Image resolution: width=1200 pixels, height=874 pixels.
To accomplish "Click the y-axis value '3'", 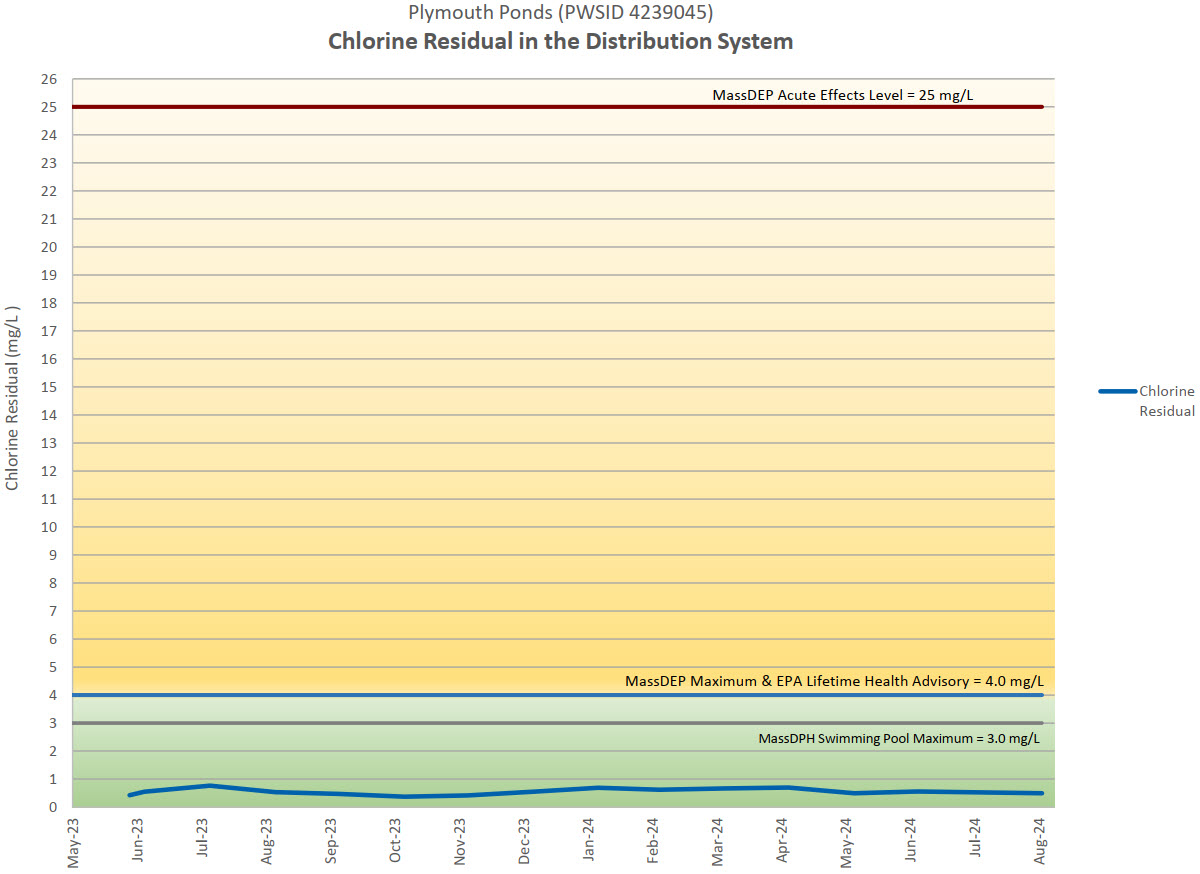I will (54, 723).
